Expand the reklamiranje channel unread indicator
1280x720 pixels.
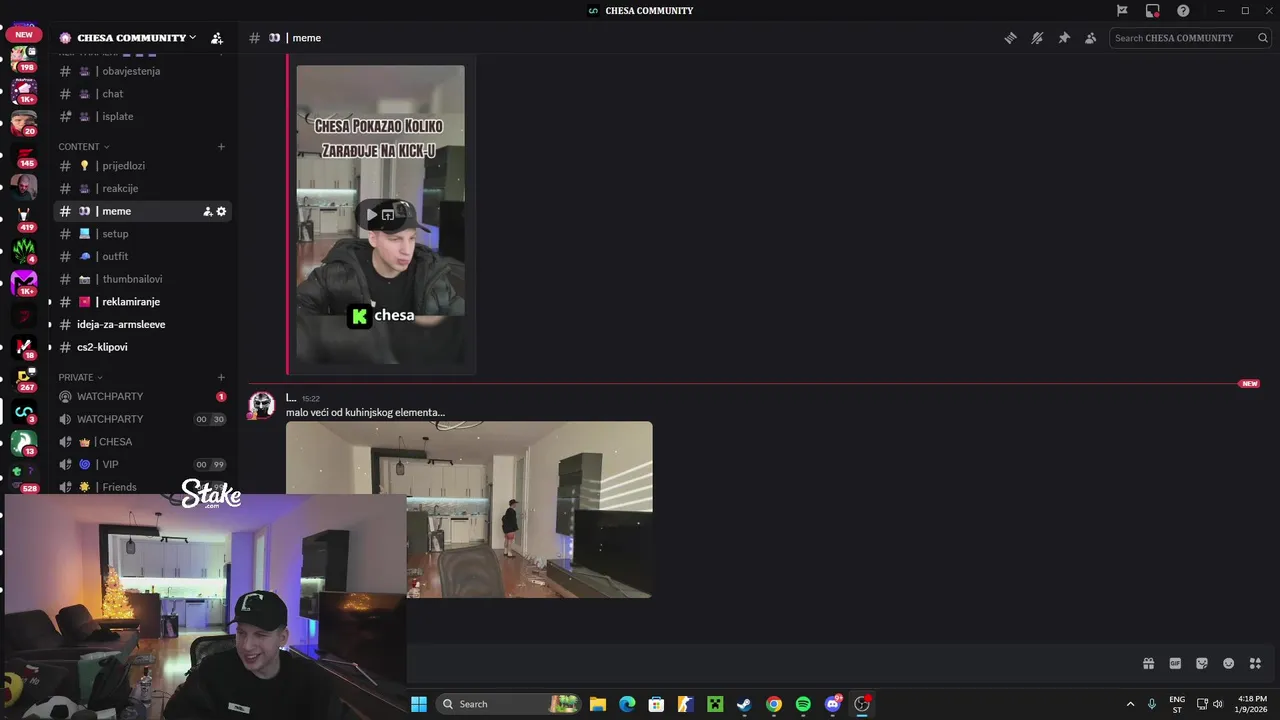click(x=50, y=302)
